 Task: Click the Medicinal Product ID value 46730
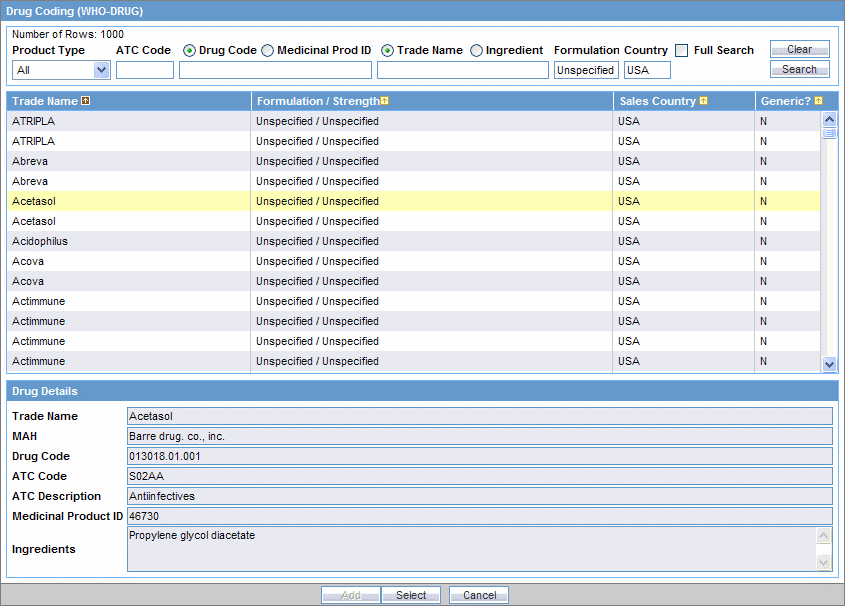point(480,516)
